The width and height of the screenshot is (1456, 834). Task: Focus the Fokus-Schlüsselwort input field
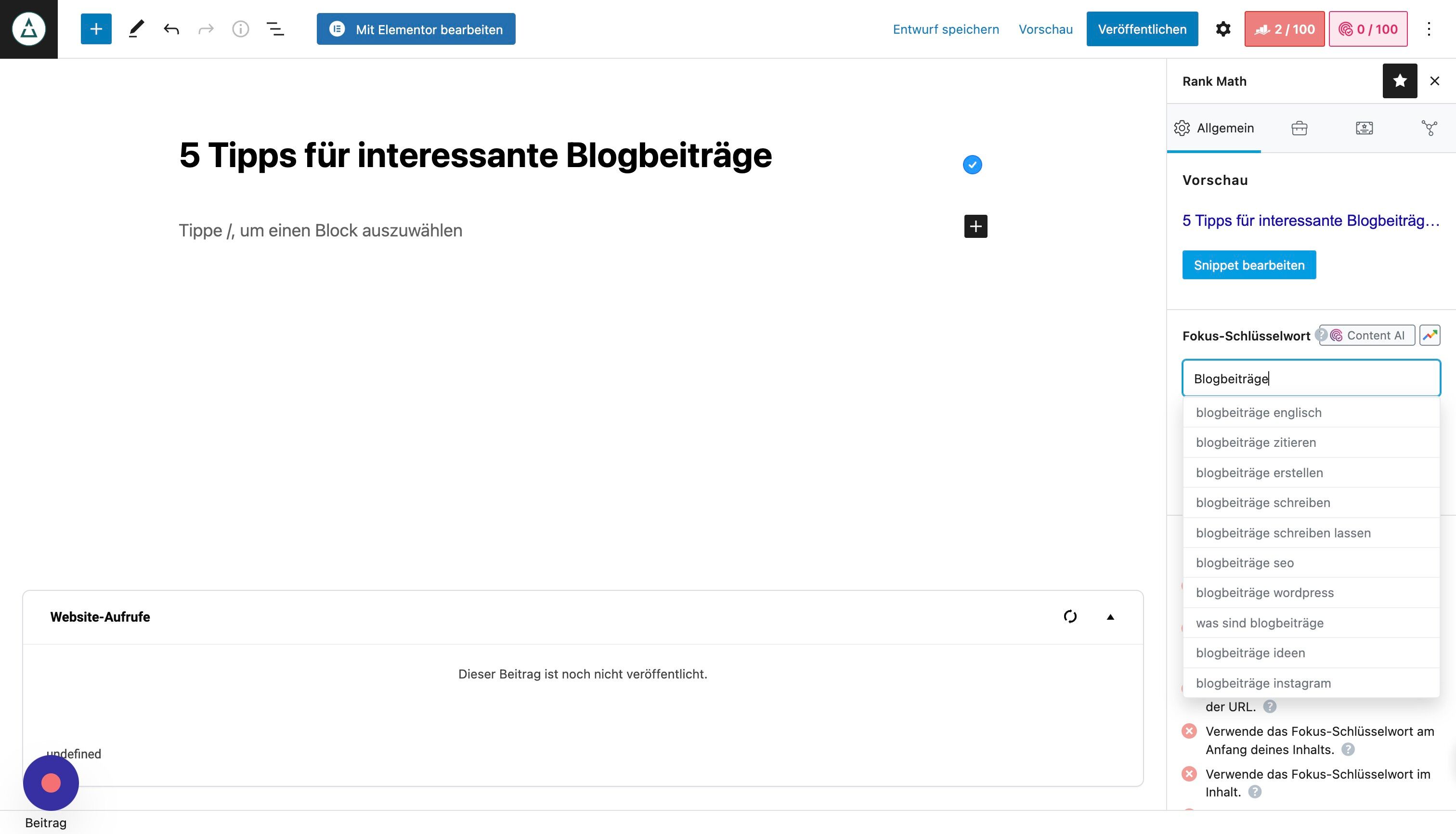coord(1311,378)
